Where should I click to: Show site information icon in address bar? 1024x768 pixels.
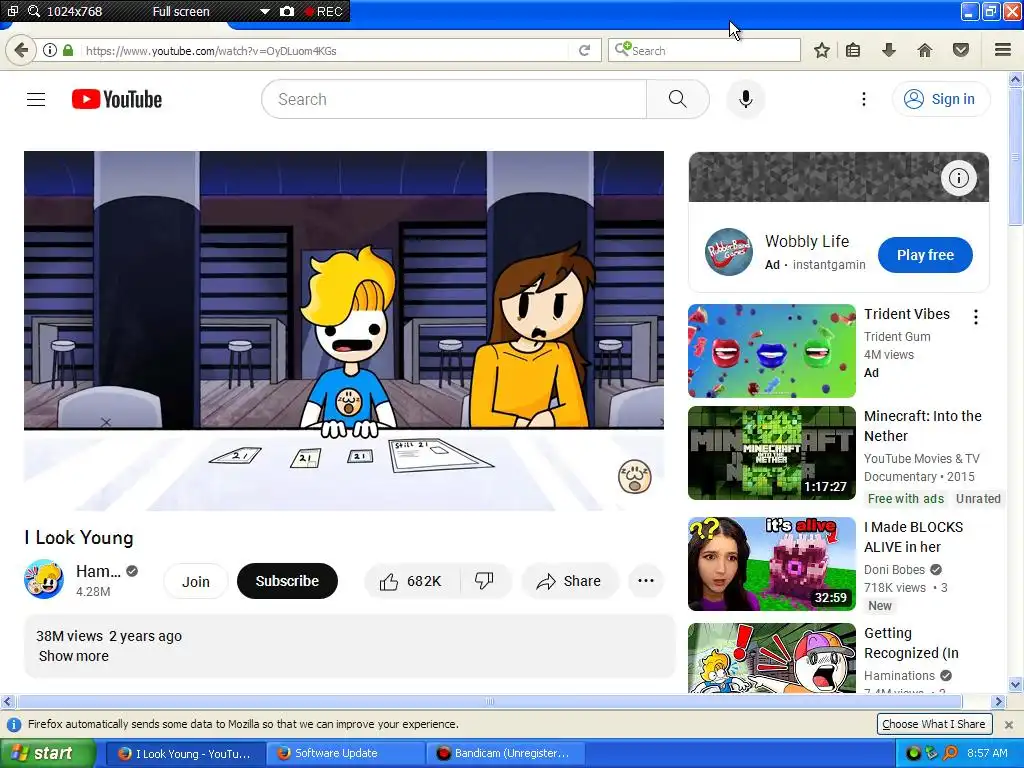50,50
